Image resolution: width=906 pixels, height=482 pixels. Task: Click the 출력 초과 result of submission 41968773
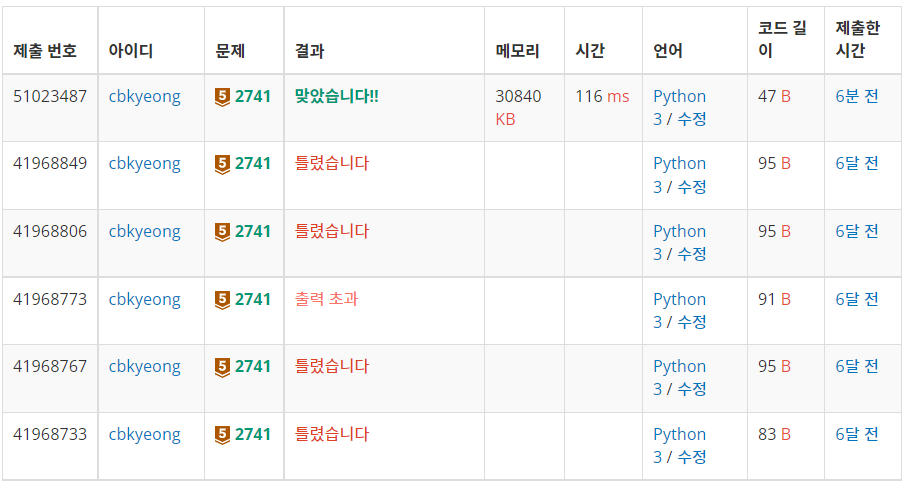[x=326, y=299]
